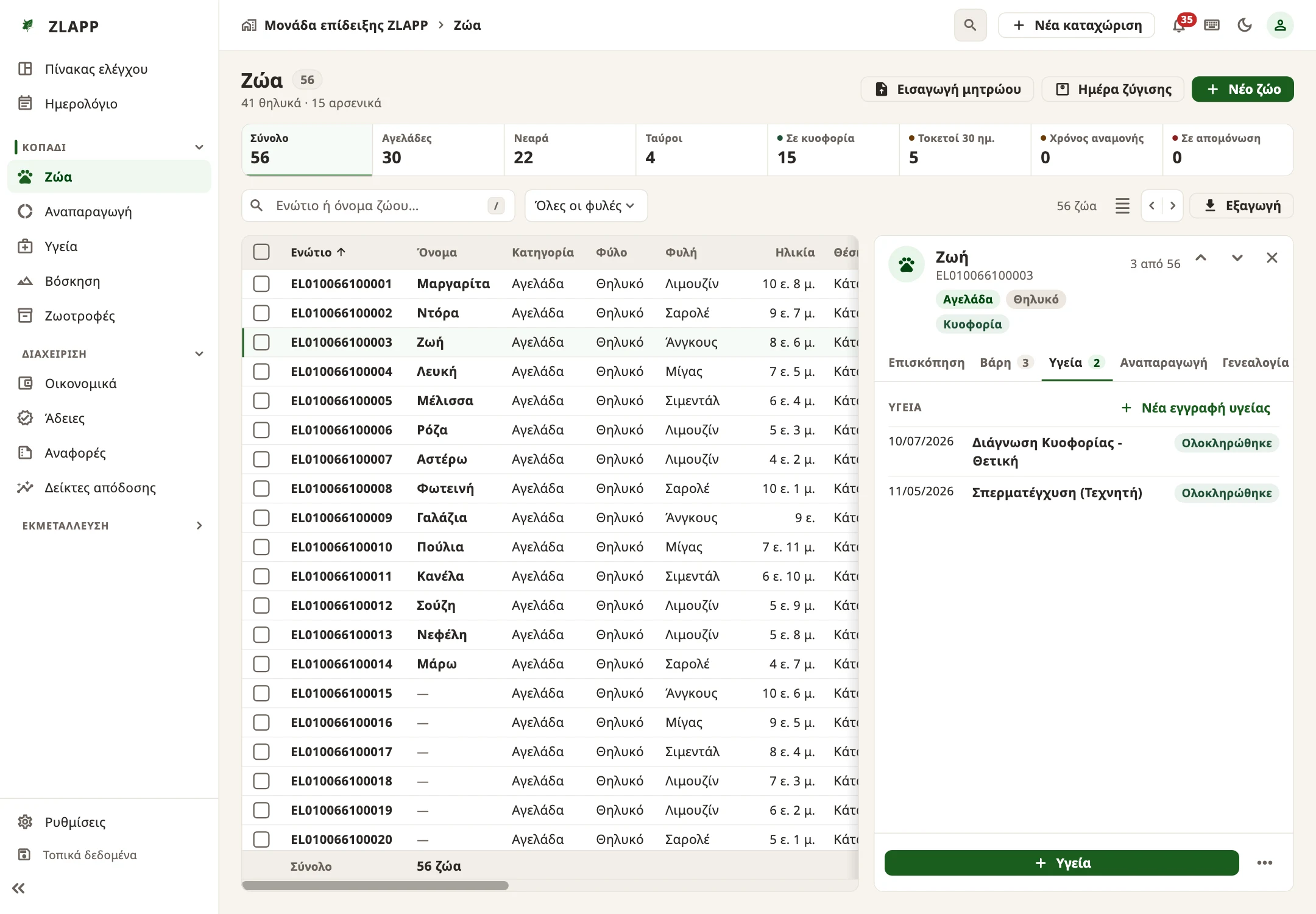Focus the Ενώτιο ή όνομα ζώου search field
Screen dimensions: 1316x914
378,206
